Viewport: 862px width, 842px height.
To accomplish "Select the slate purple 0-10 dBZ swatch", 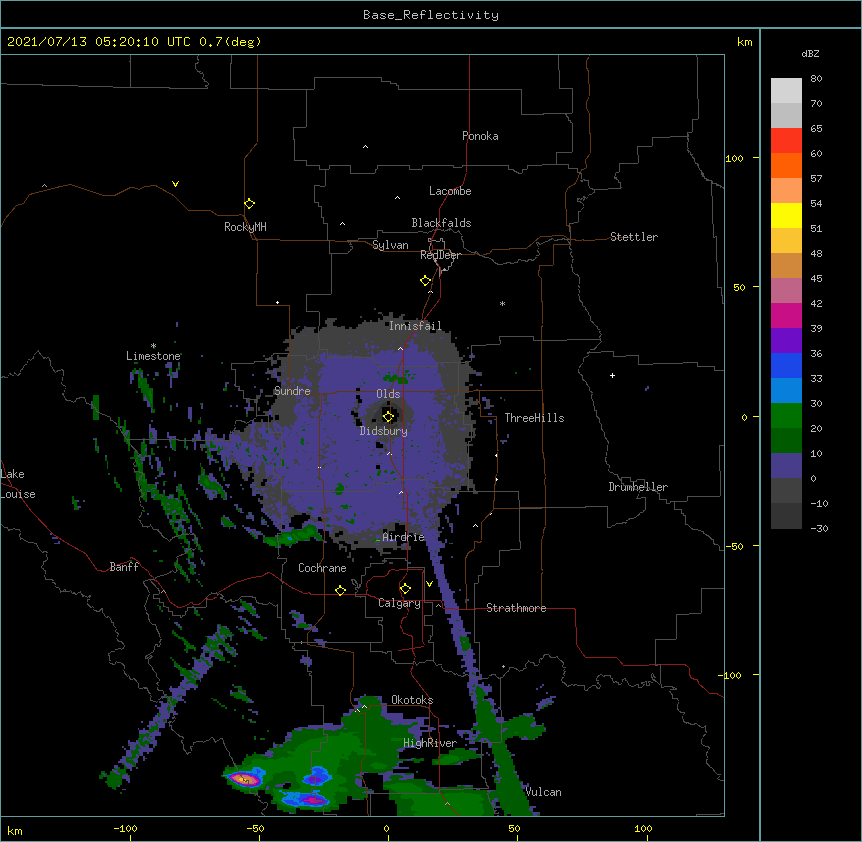I will pyautogui.click(x=786, y=466).
